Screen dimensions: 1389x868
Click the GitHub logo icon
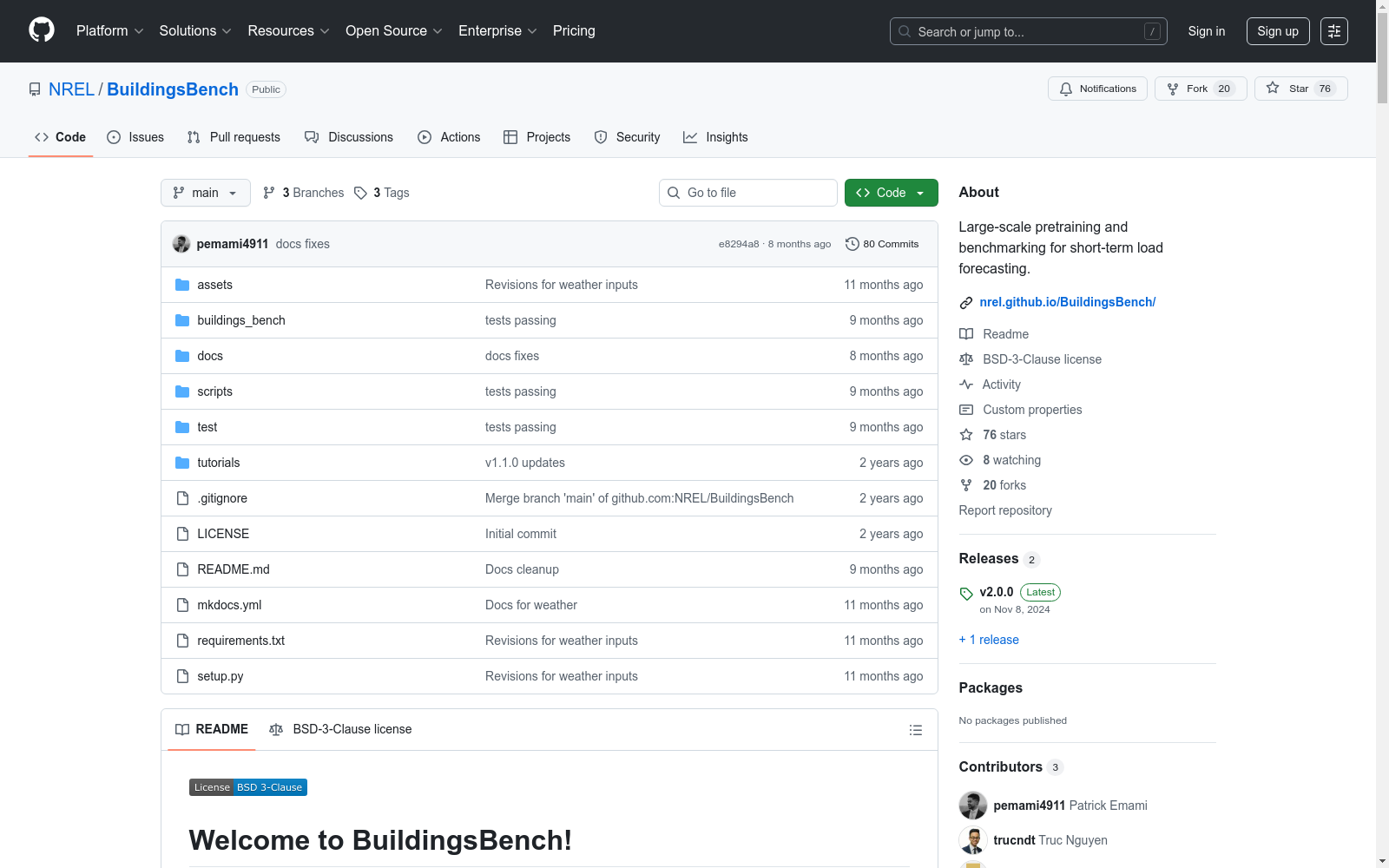pyautogui.click(x=42, y=30)
